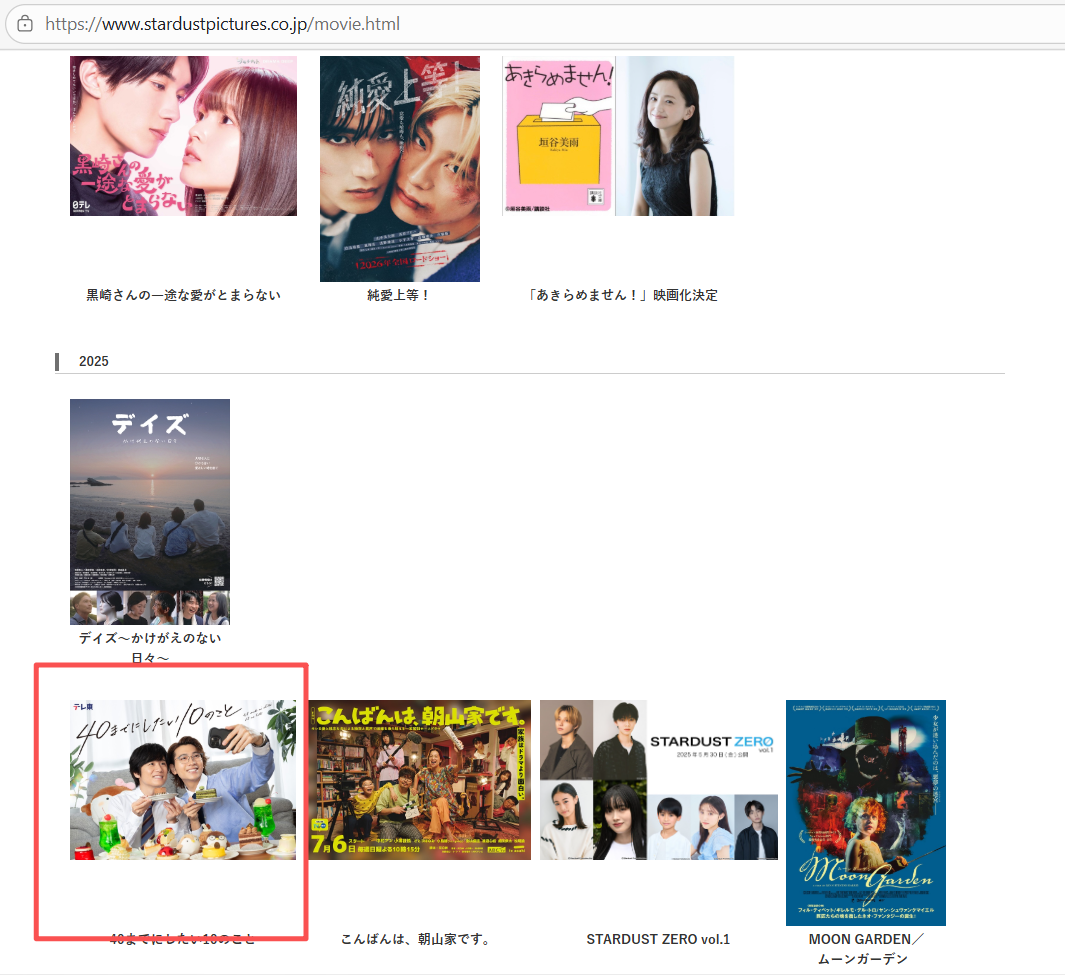
Task: Click the site security lock icon
Action: 25,24
